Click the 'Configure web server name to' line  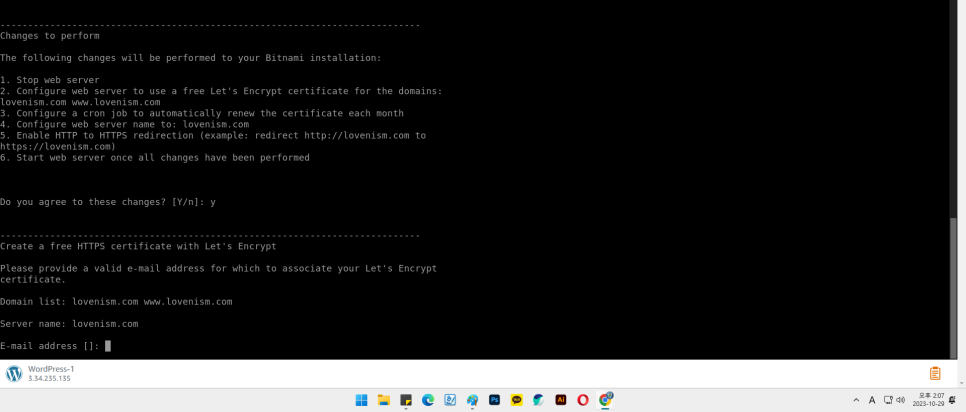pos(124,124)
